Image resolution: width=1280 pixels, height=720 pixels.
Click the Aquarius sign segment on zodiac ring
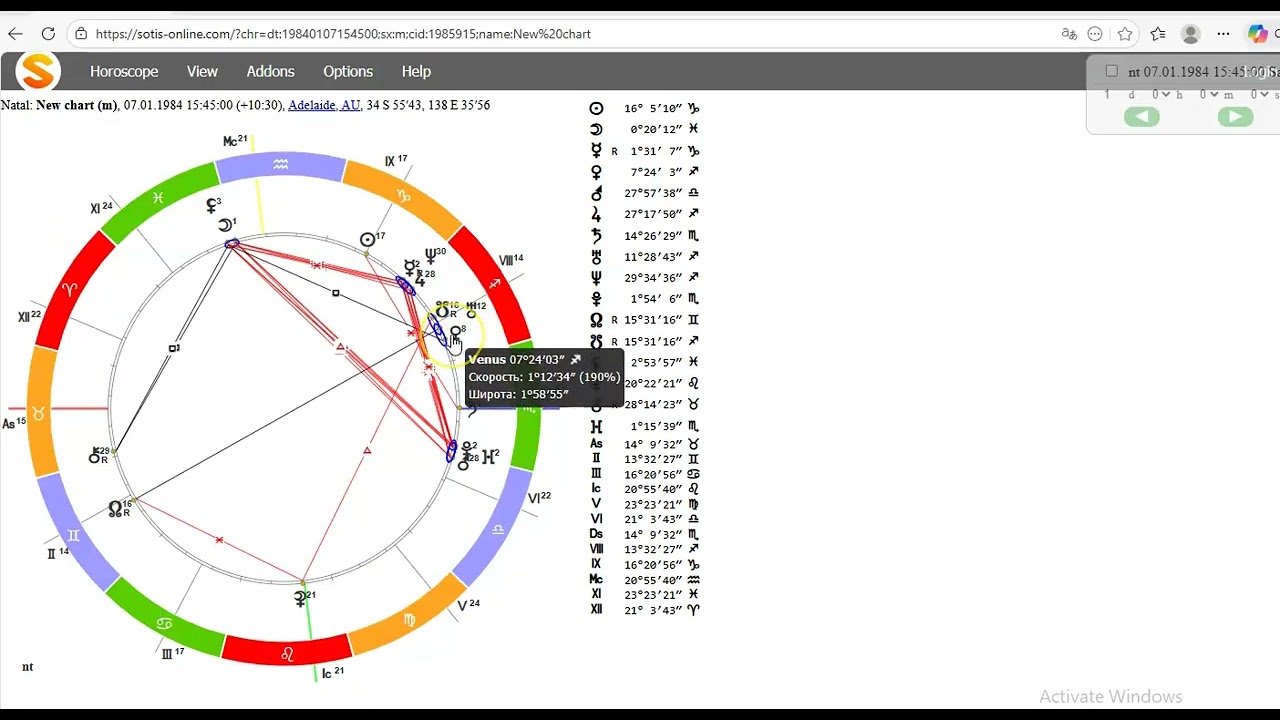pyautogui.click(x=280, y=165)
